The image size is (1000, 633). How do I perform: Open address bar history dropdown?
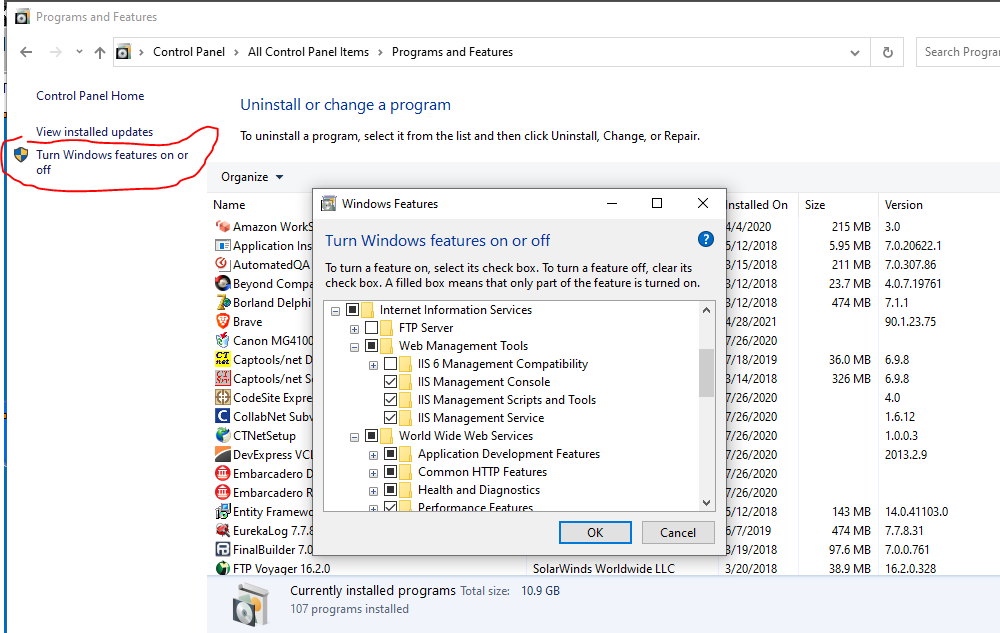tap(855, 52)
